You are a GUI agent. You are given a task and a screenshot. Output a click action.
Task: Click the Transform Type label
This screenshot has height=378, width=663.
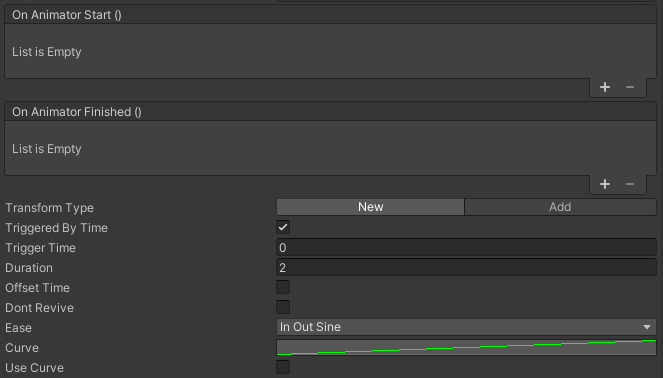coord(49,208)
